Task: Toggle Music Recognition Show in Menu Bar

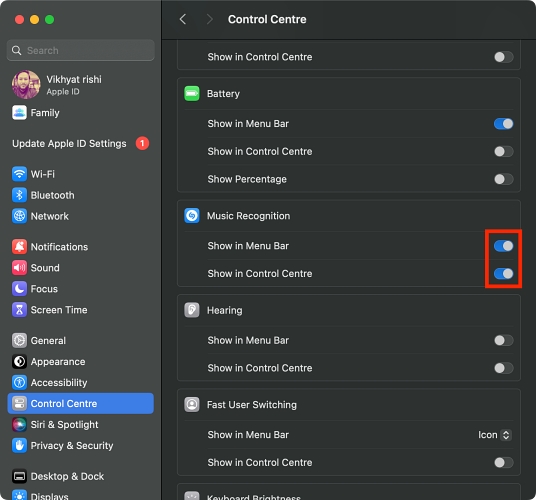Action: (x=503, y=246)
